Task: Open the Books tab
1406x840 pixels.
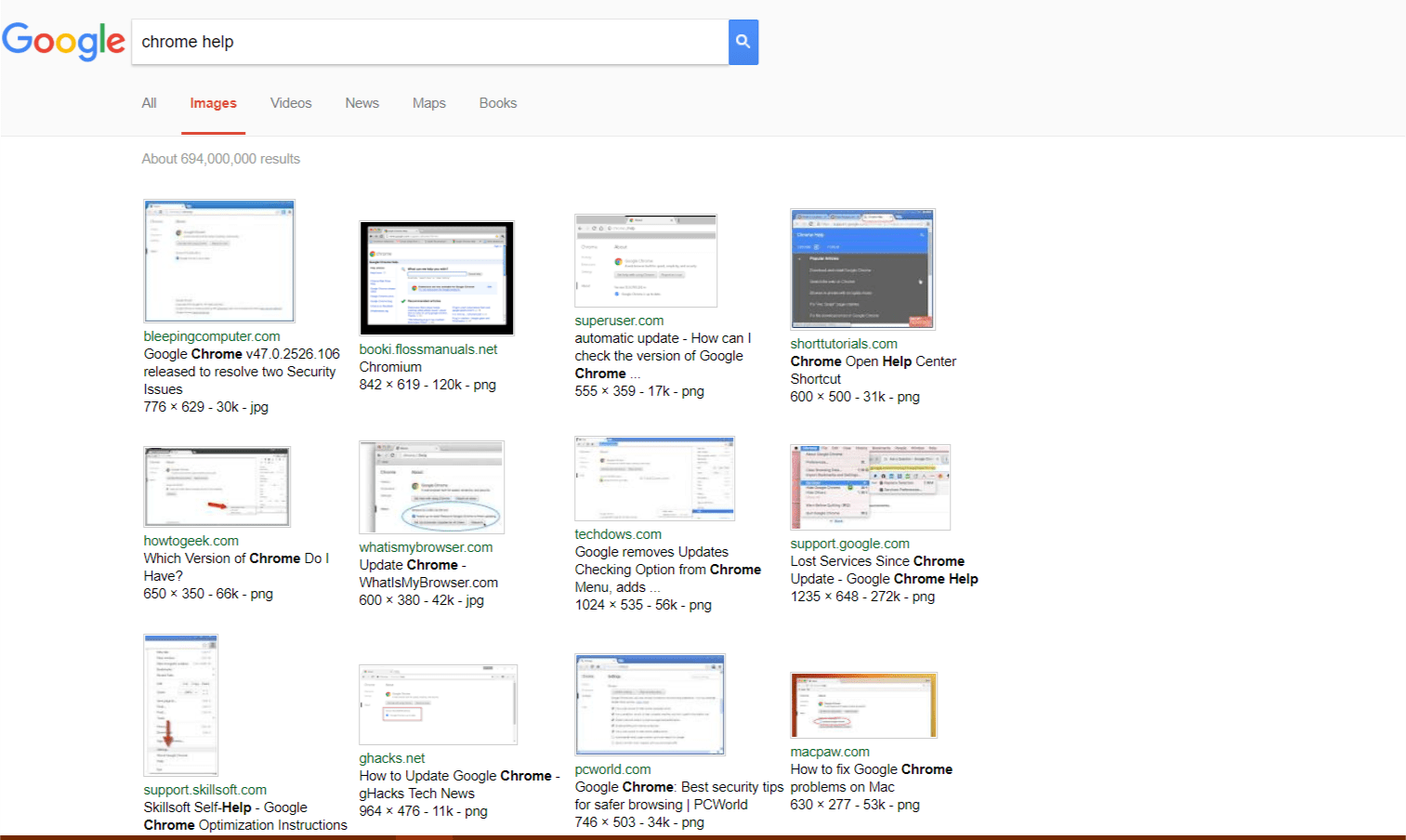Action: coord(498,103)
